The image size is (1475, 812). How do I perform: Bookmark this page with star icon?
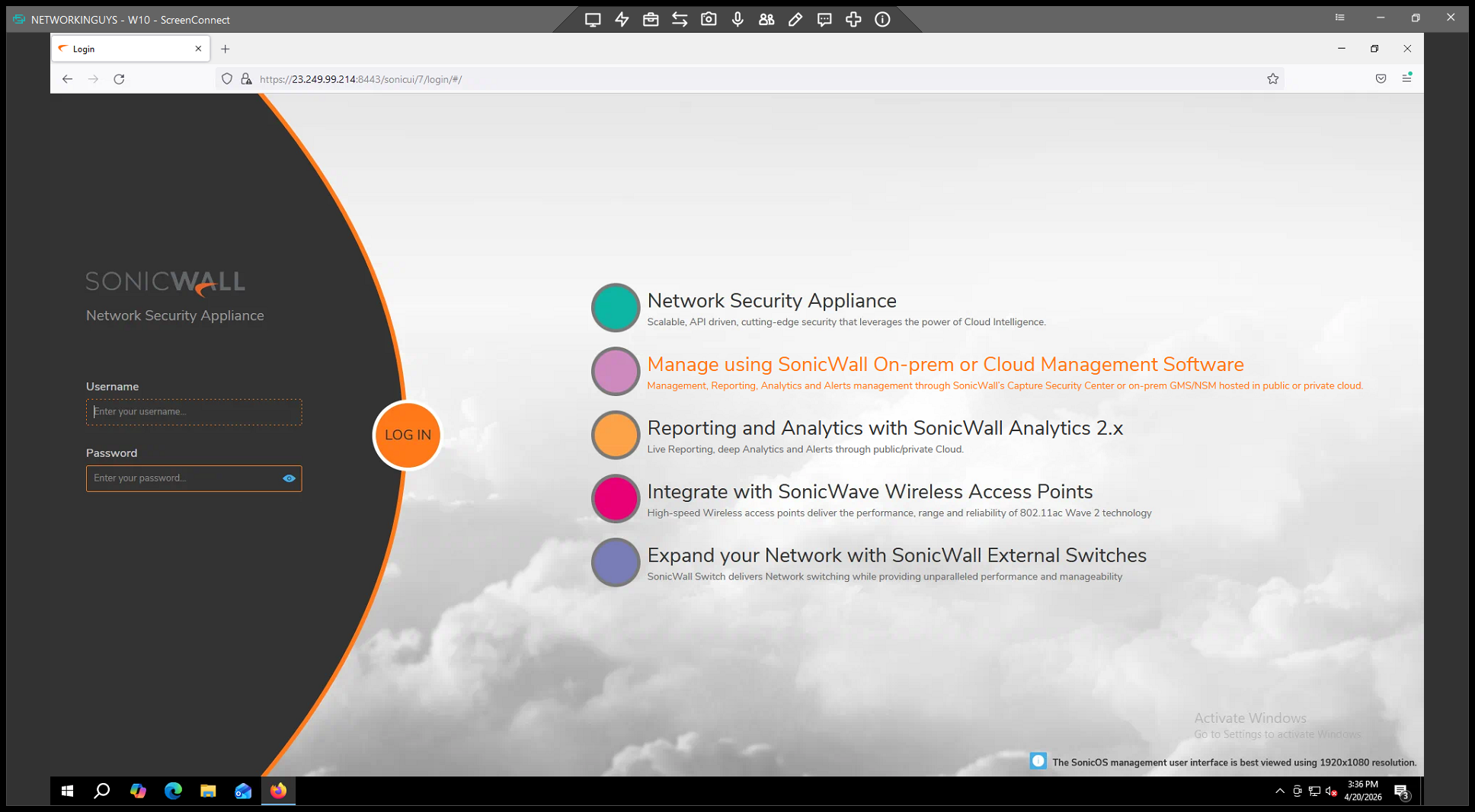click(x=1272, y=78)
